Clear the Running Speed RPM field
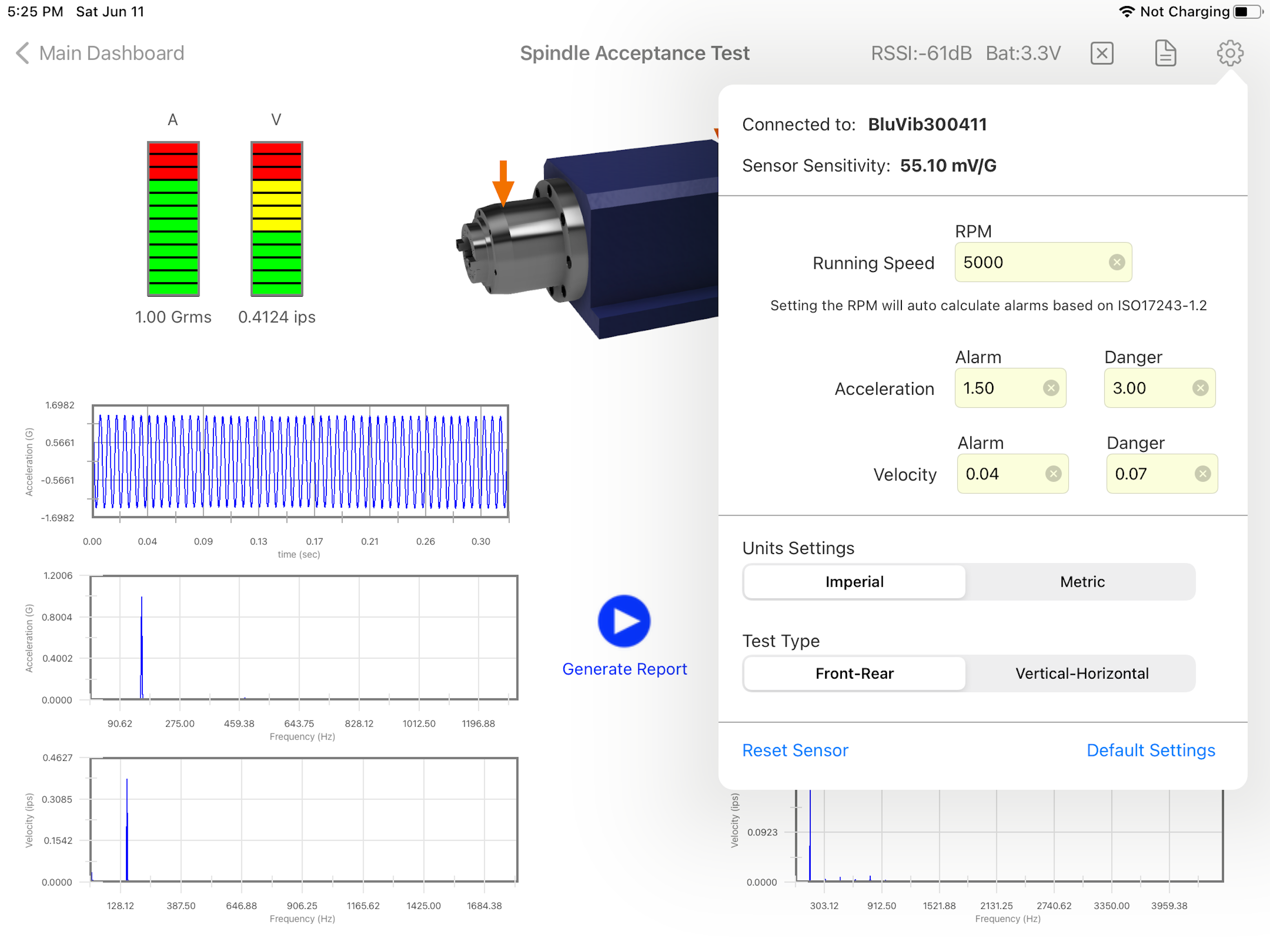Viewport: 1270px width, 952px height. tap(1116, 262)
